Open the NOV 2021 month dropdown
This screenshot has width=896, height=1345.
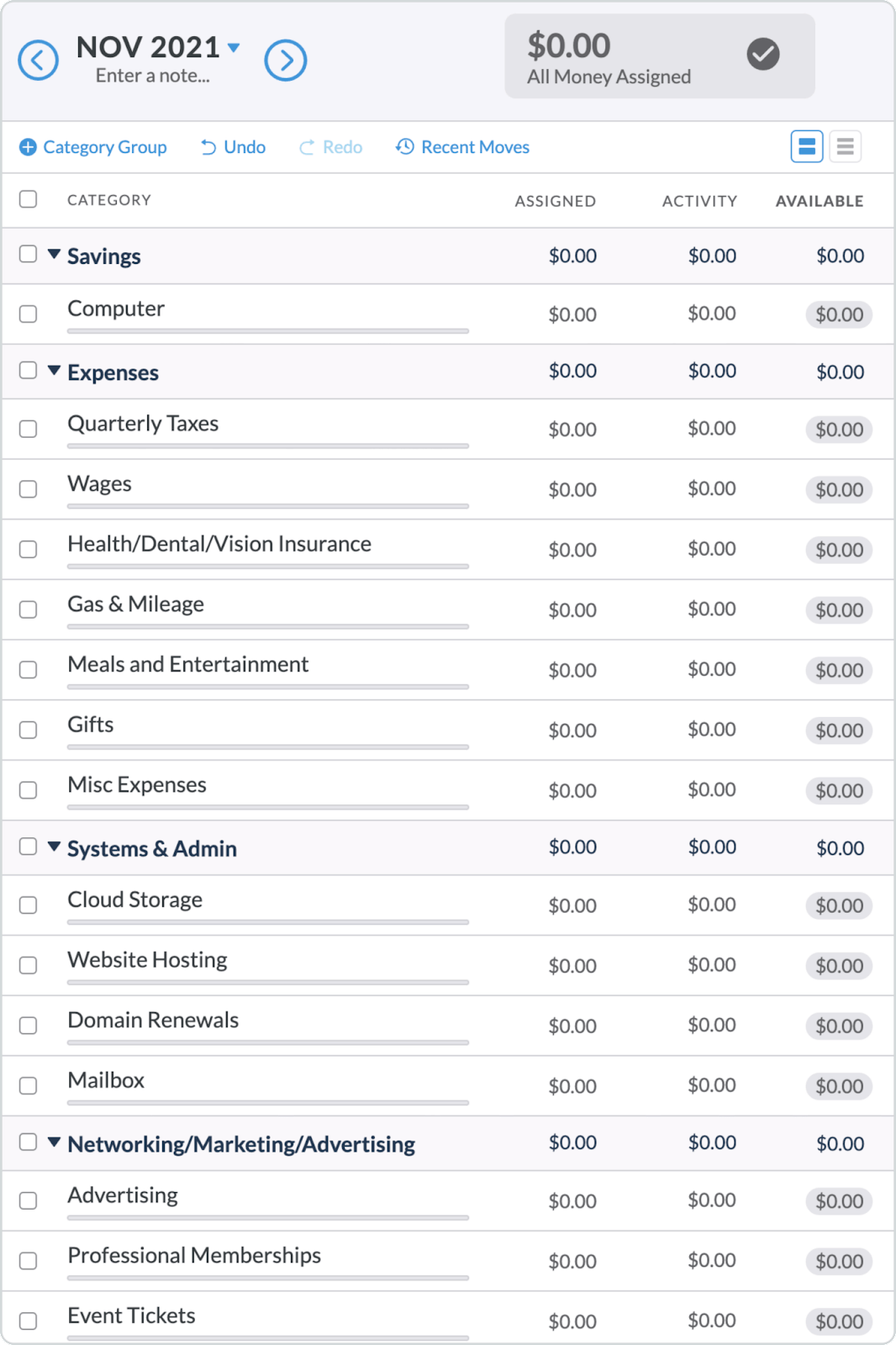click(x=235, y=47)
